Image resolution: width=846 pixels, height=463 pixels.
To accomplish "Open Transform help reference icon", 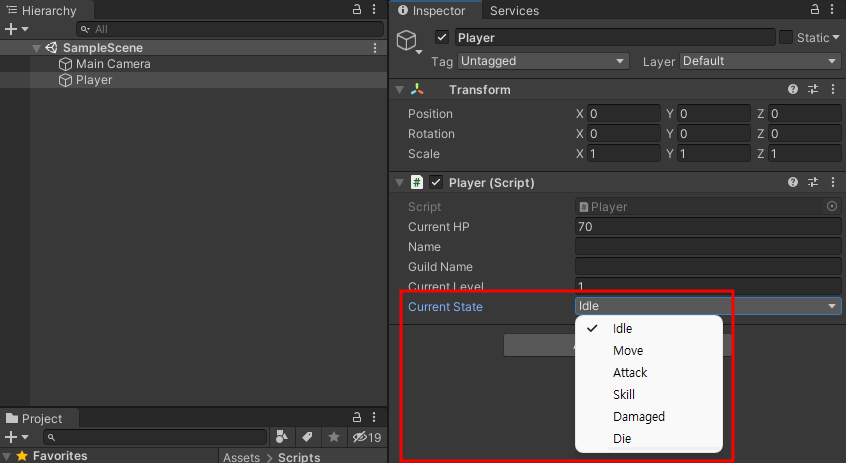I will tap(793, 89).
